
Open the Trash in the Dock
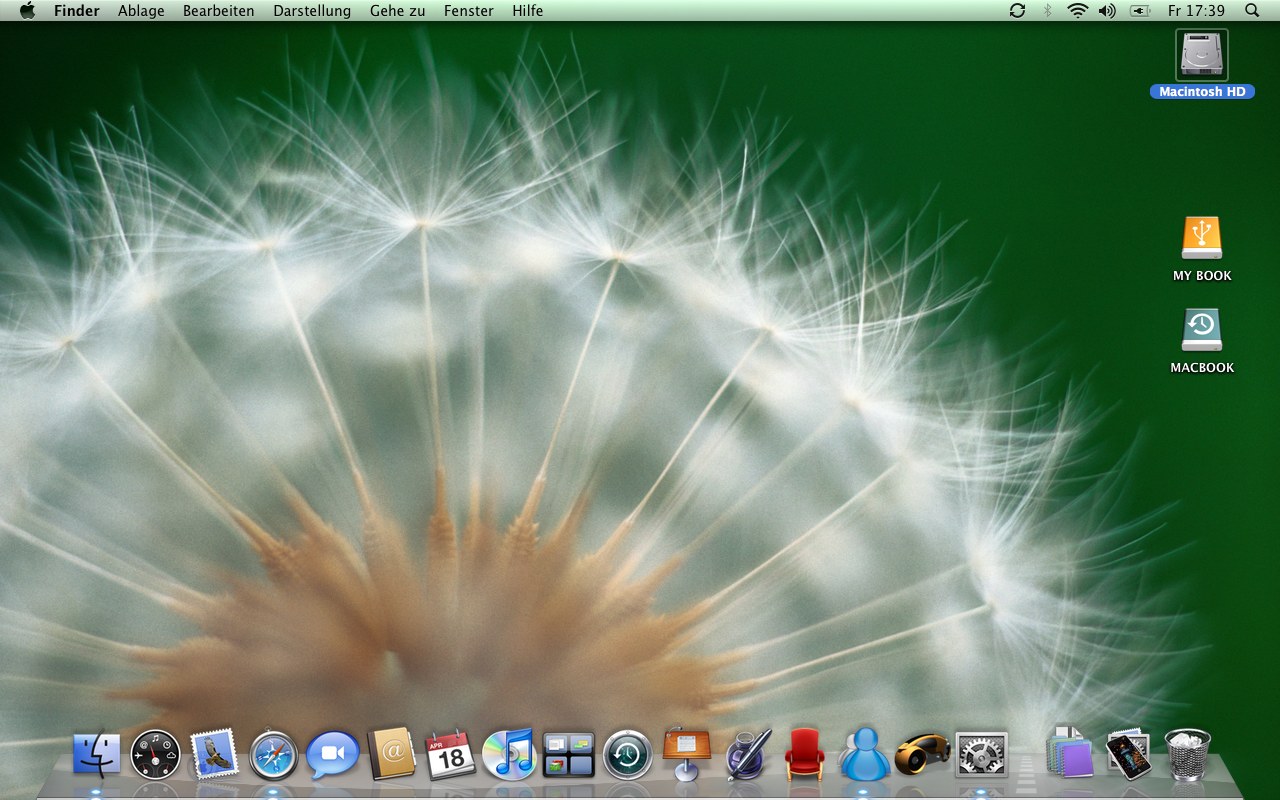point(1188,754)
